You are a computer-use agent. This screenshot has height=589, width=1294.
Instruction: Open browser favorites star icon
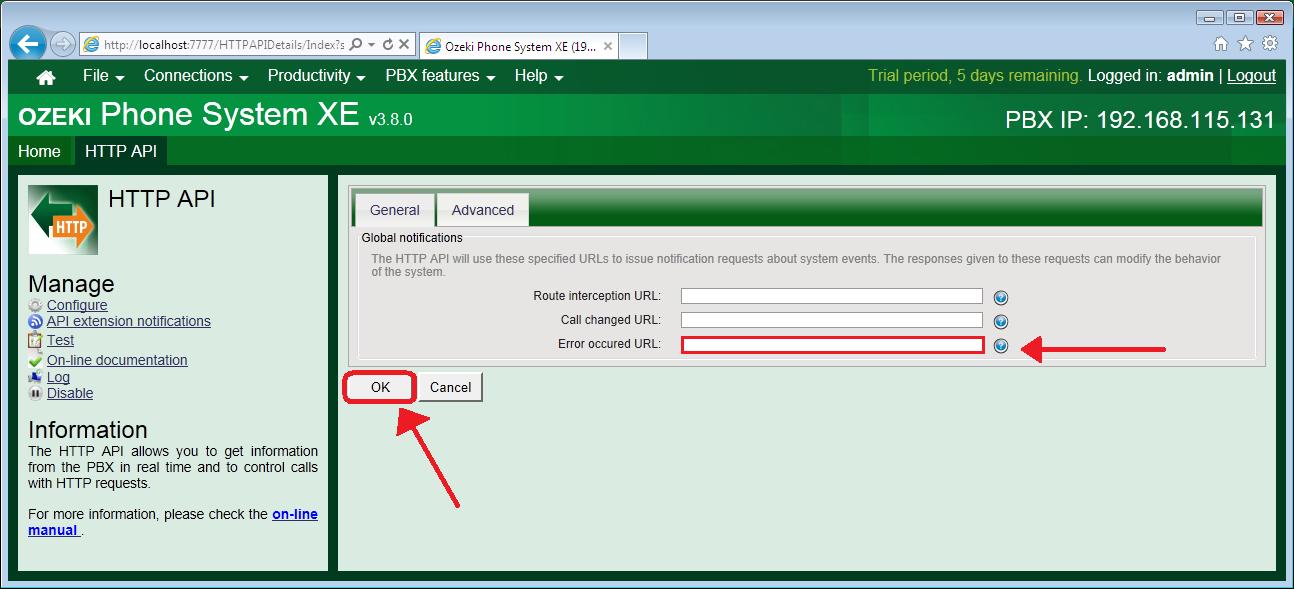1245,44
